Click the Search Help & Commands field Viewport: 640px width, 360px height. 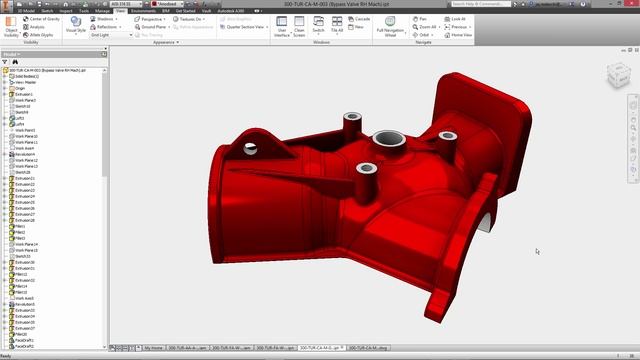coord(480,4)
